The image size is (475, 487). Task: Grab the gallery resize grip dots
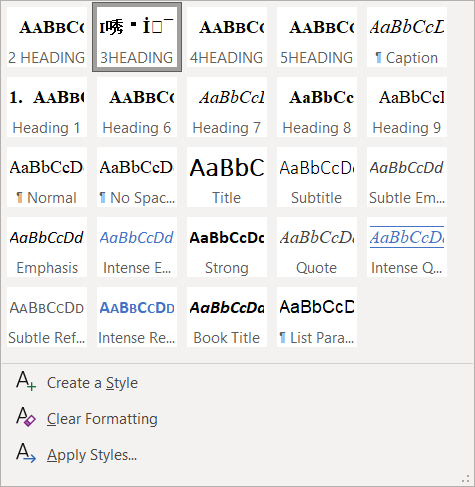click(x=466, y=479)
